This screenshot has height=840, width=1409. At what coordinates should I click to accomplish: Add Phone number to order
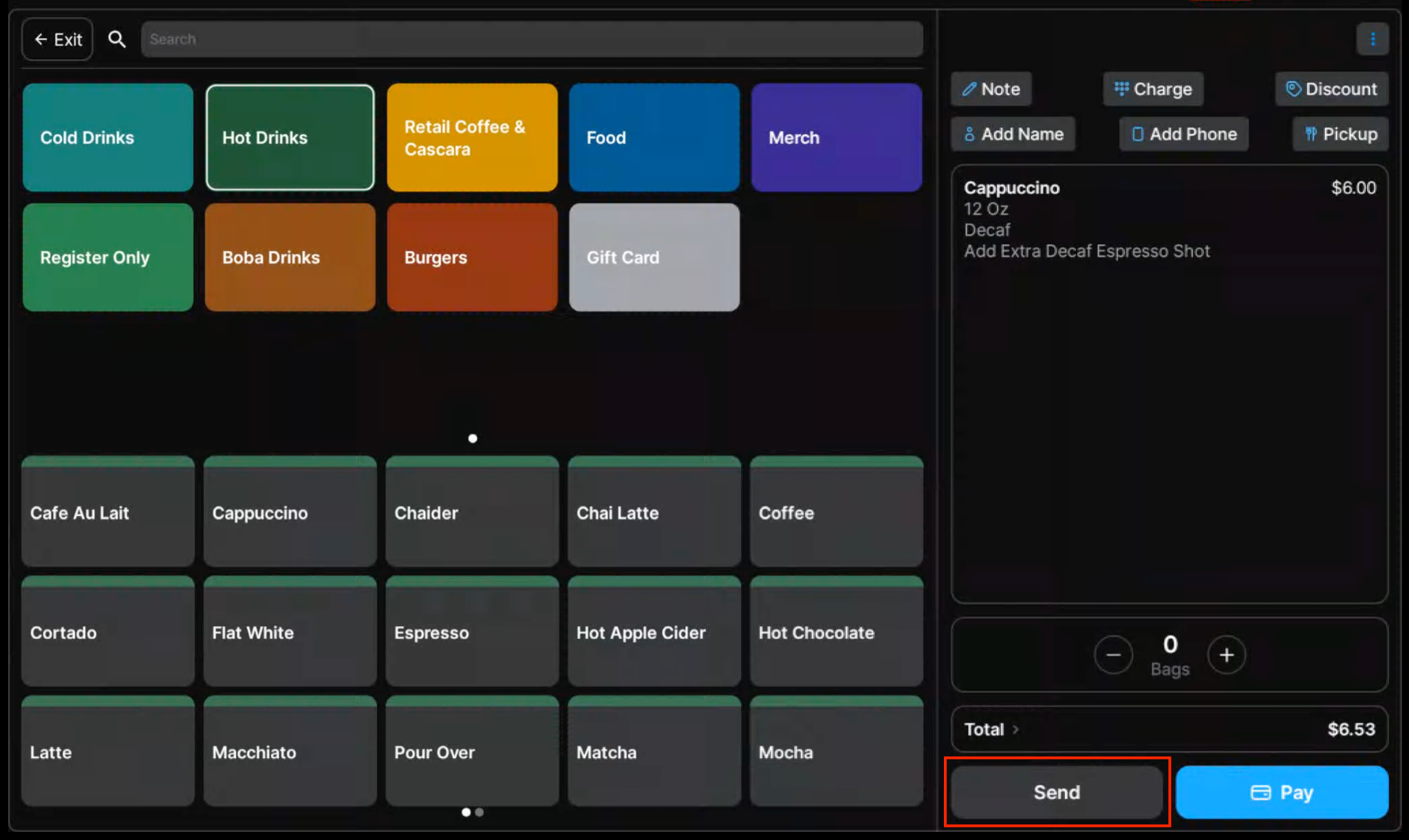1184,134
